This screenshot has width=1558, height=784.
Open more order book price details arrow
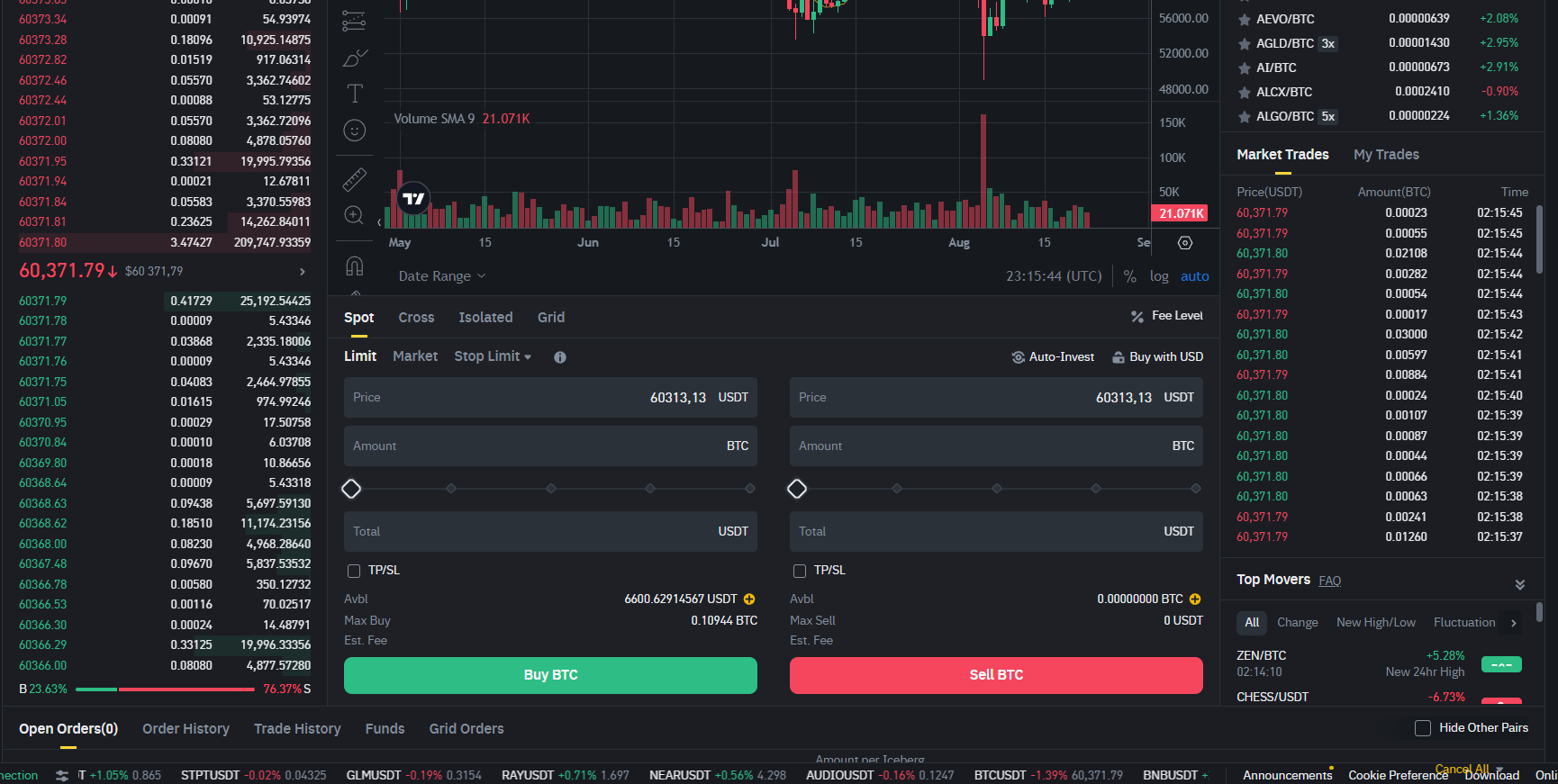click(x=303, y=272)
